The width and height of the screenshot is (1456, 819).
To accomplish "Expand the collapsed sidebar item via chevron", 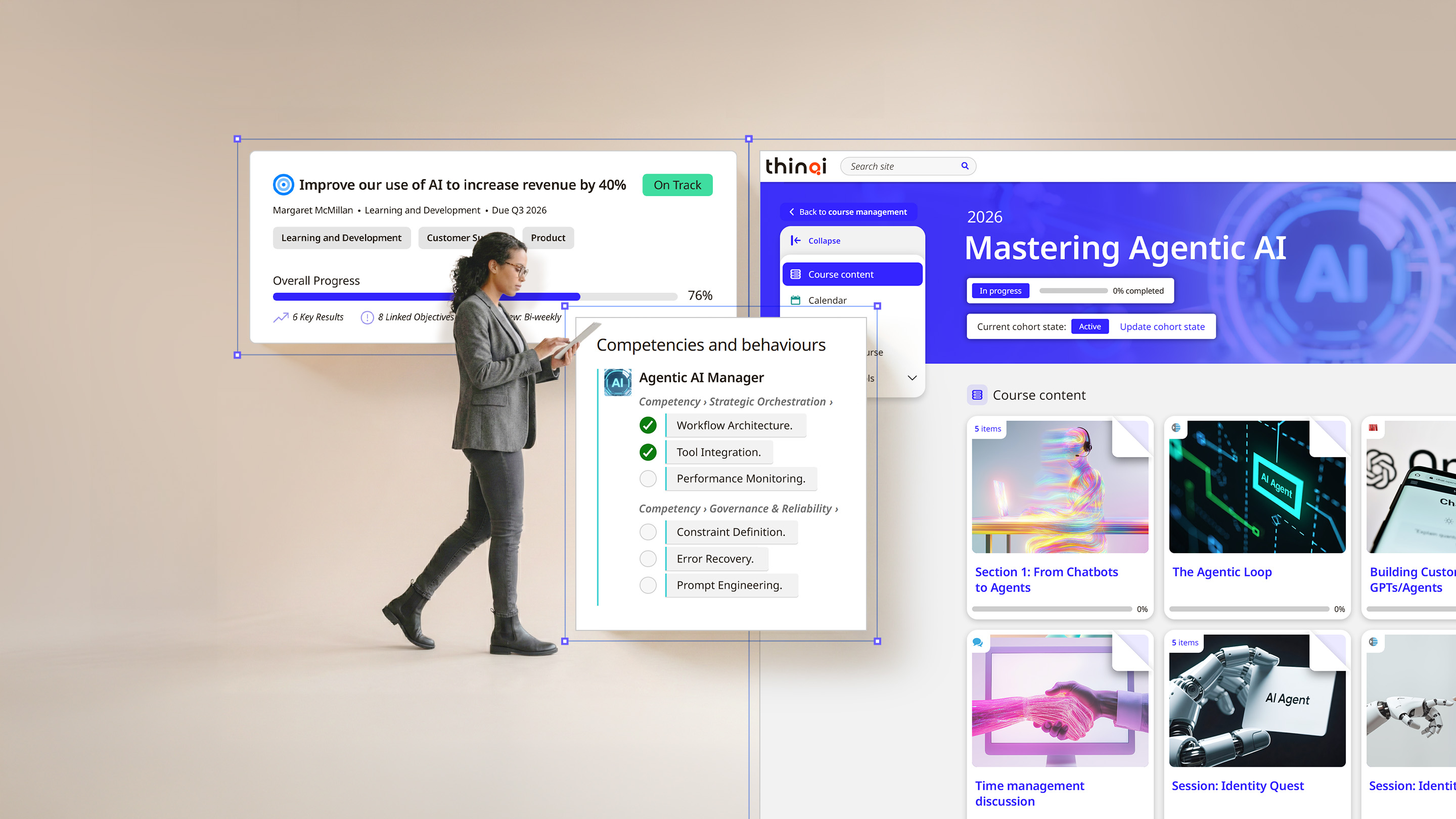I will 912,378.
